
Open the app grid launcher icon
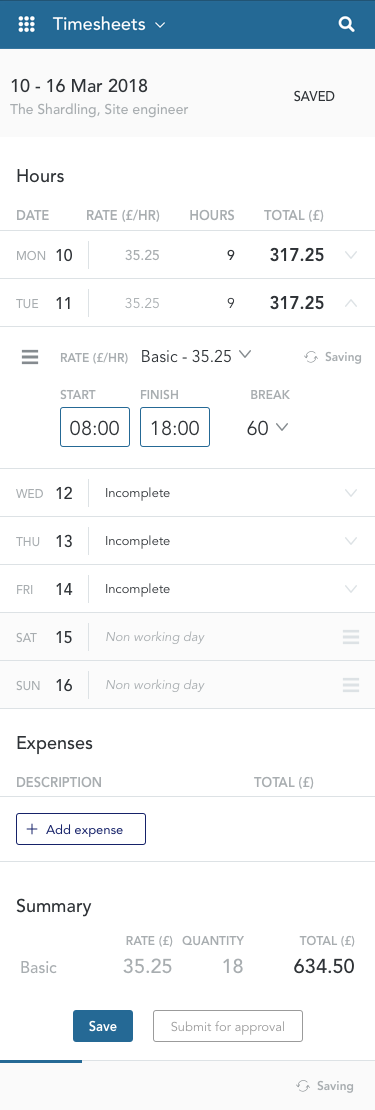tap(26, 24)
